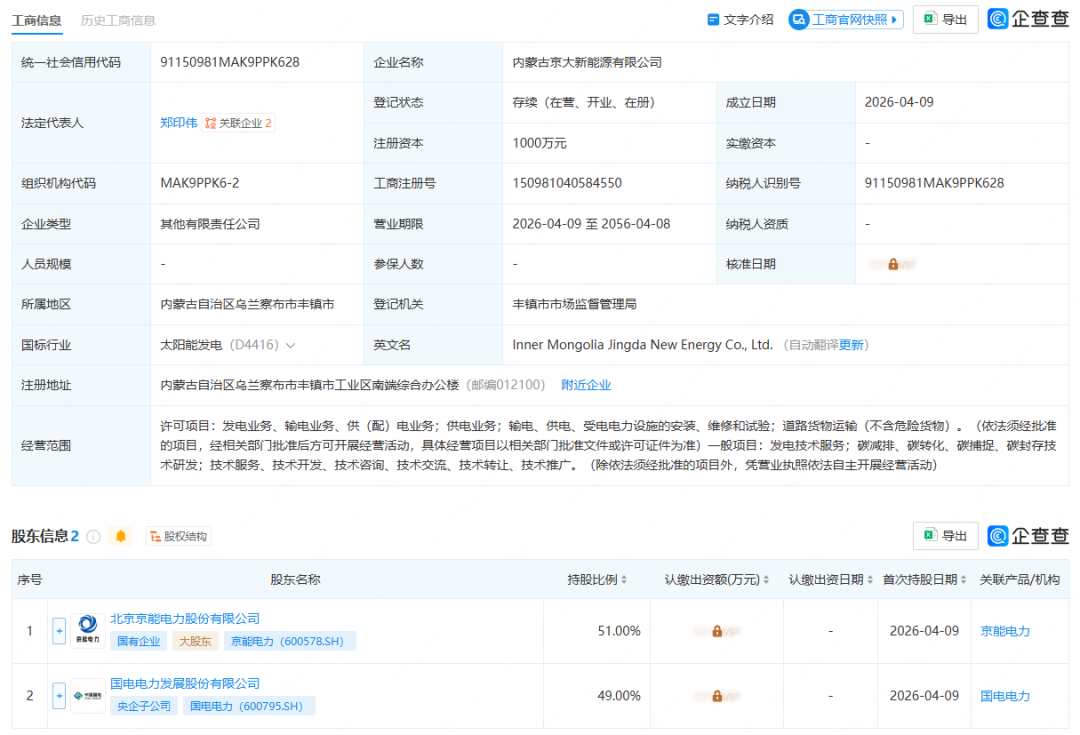Click the 文字介绍 icon at top
The width and height of the screenshot is (1080, 735).
[739, 19]
